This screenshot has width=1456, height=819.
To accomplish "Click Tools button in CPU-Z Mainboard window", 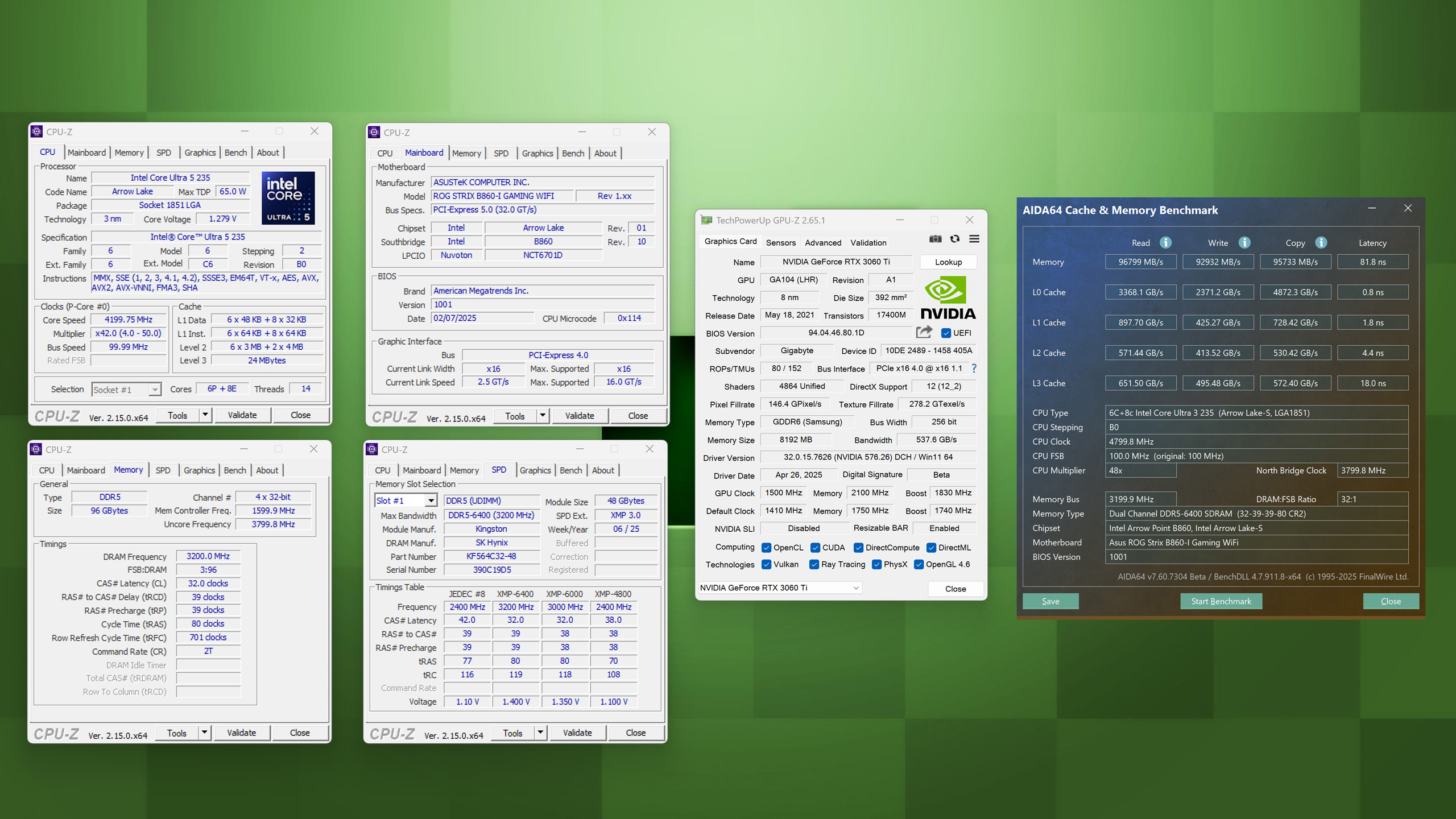I will (515, 416).
